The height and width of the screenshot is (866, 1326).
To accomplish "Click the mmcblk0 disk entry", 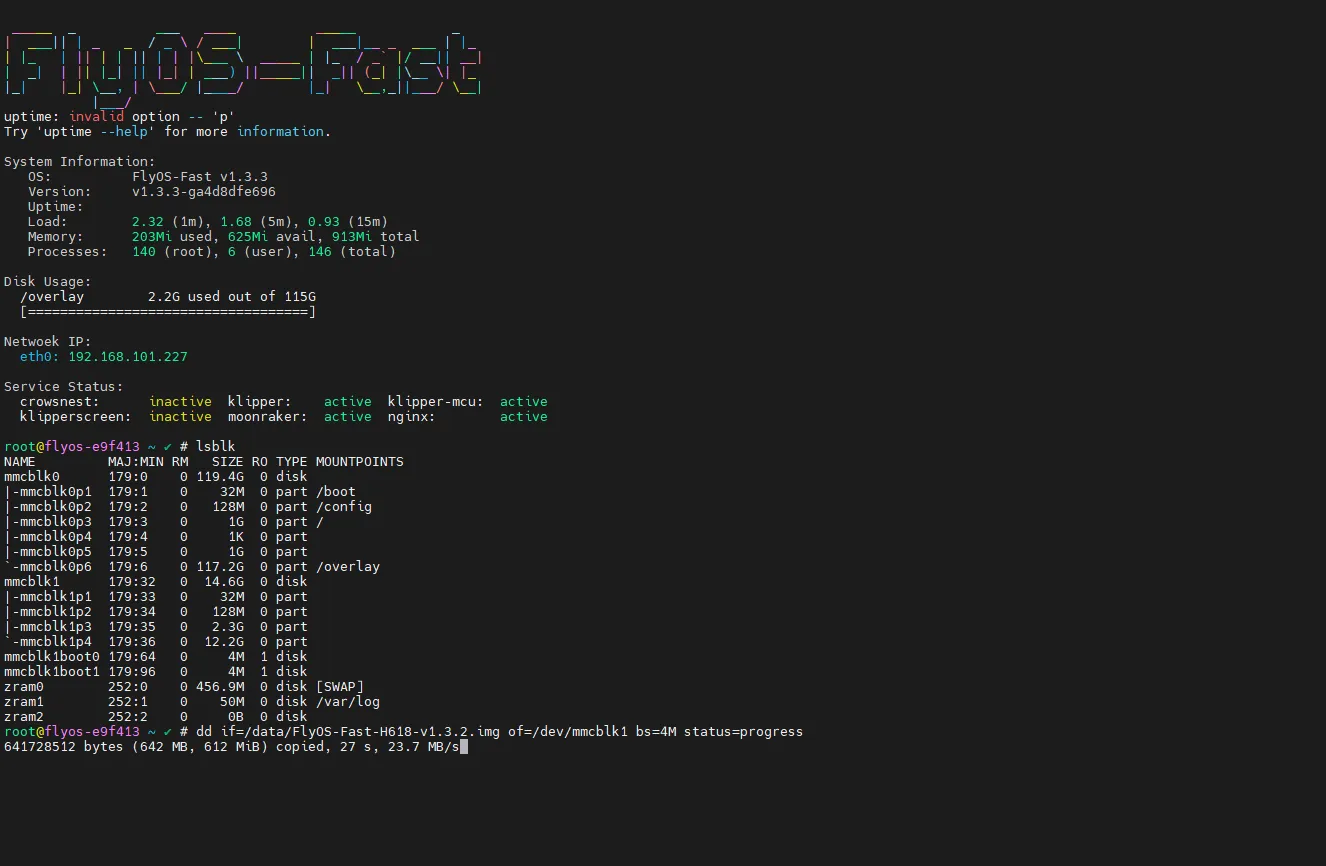I will 32,477.
